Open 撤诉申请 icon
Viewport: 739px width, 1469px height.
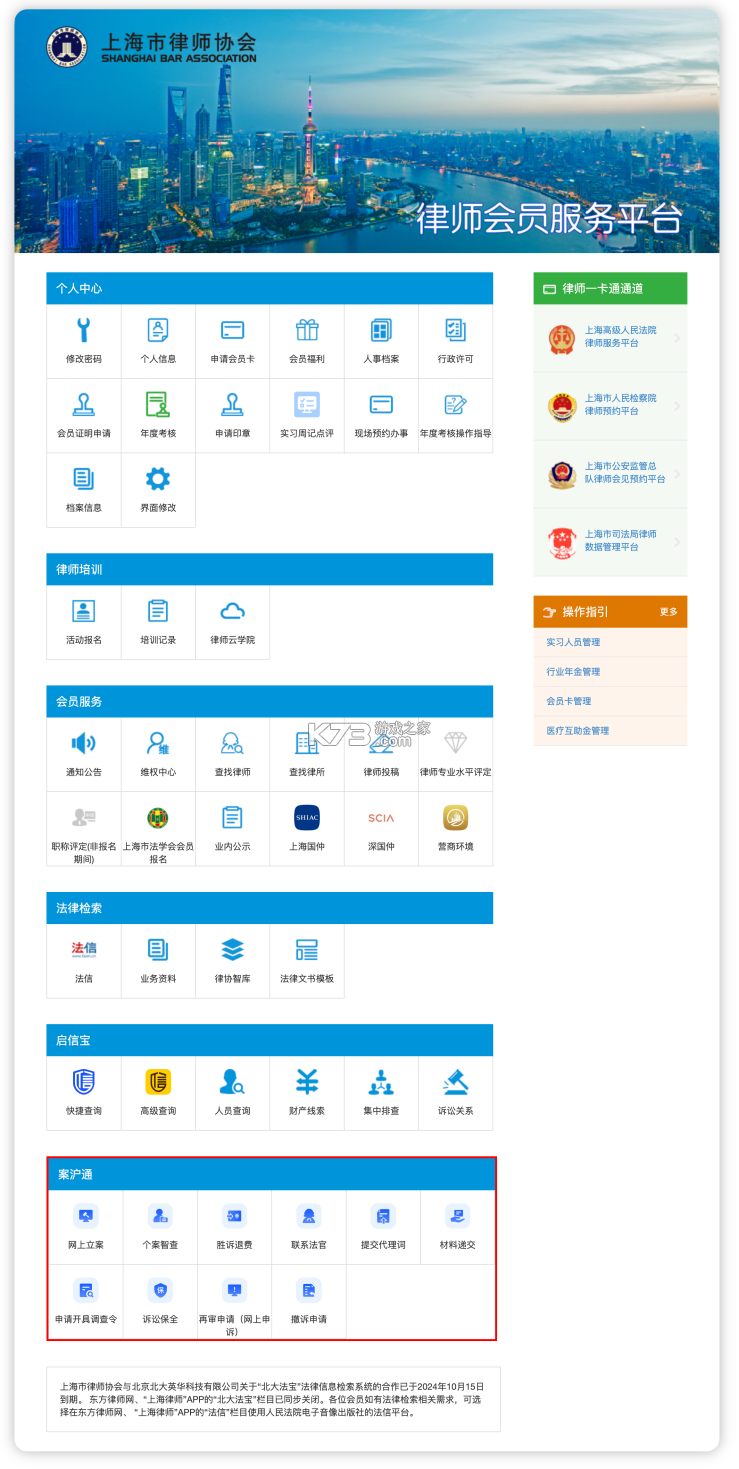[x=309, y=1290]
